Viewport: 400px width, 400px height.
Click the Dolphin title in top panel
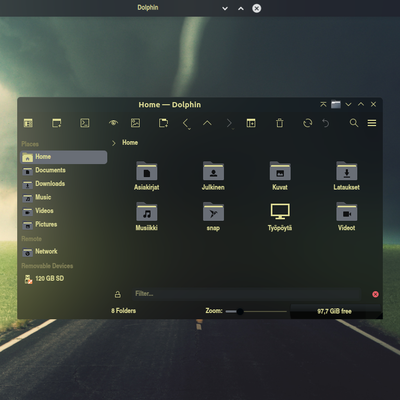click(x=148, y=8)
